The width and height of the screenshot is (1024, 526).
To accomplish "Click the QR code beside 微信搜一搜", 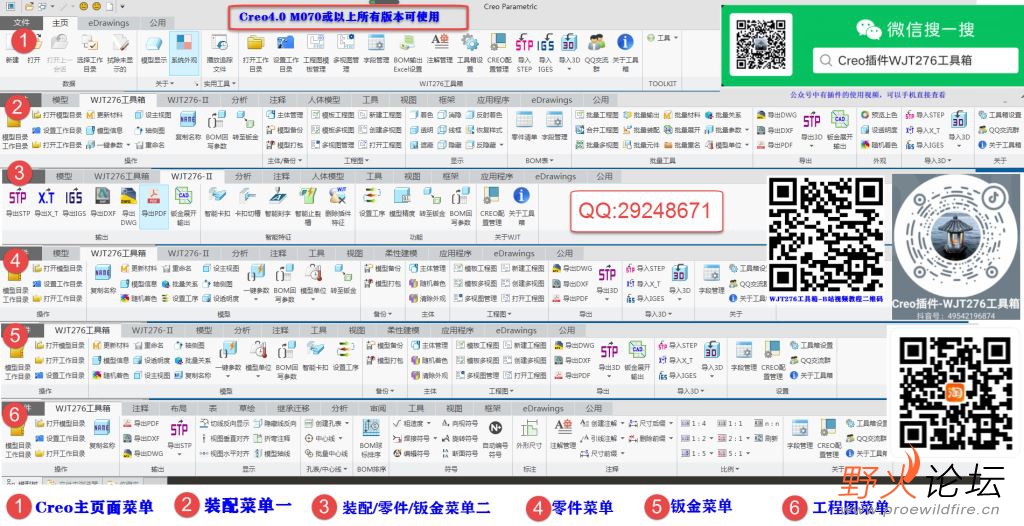I will click(x=760, y=44).
